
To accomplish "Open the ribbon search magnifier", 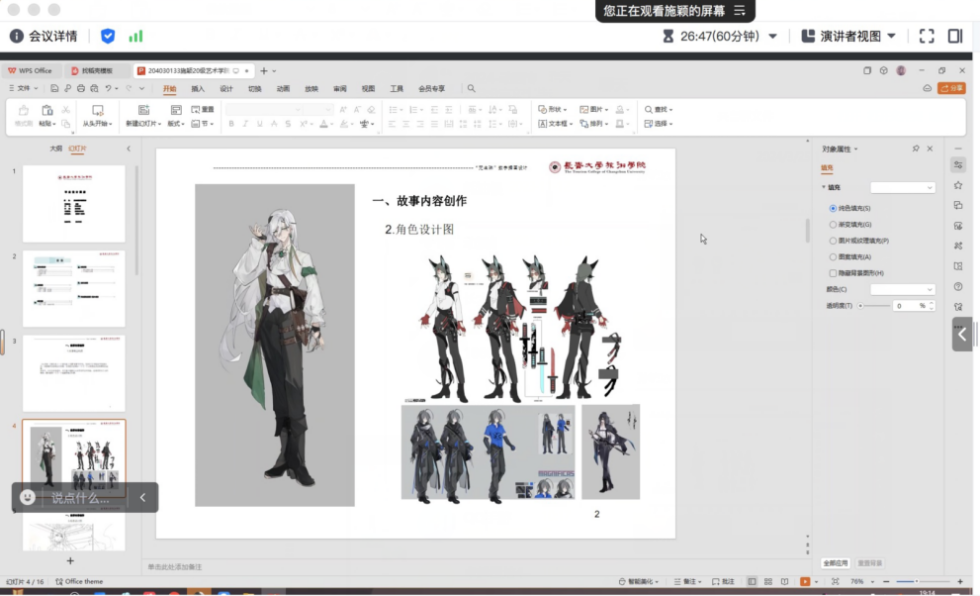I will click(471, 89).
